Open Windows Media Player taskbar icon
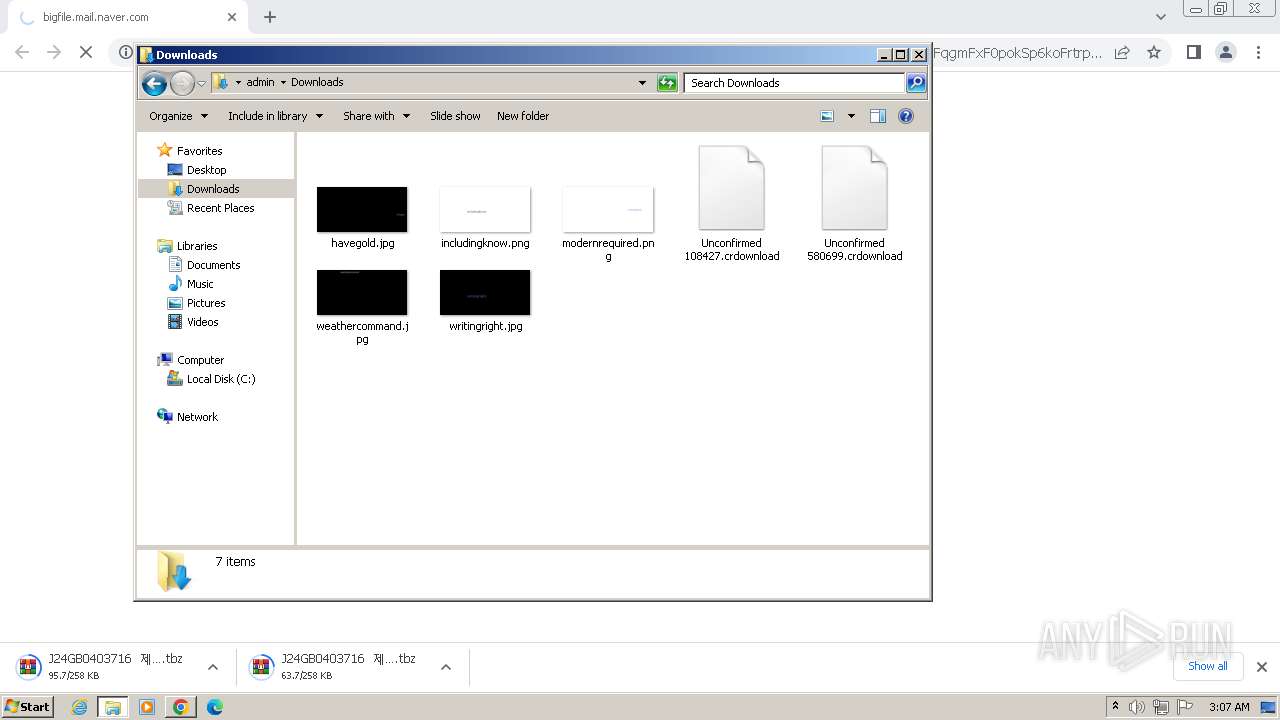 click(147, 707)
